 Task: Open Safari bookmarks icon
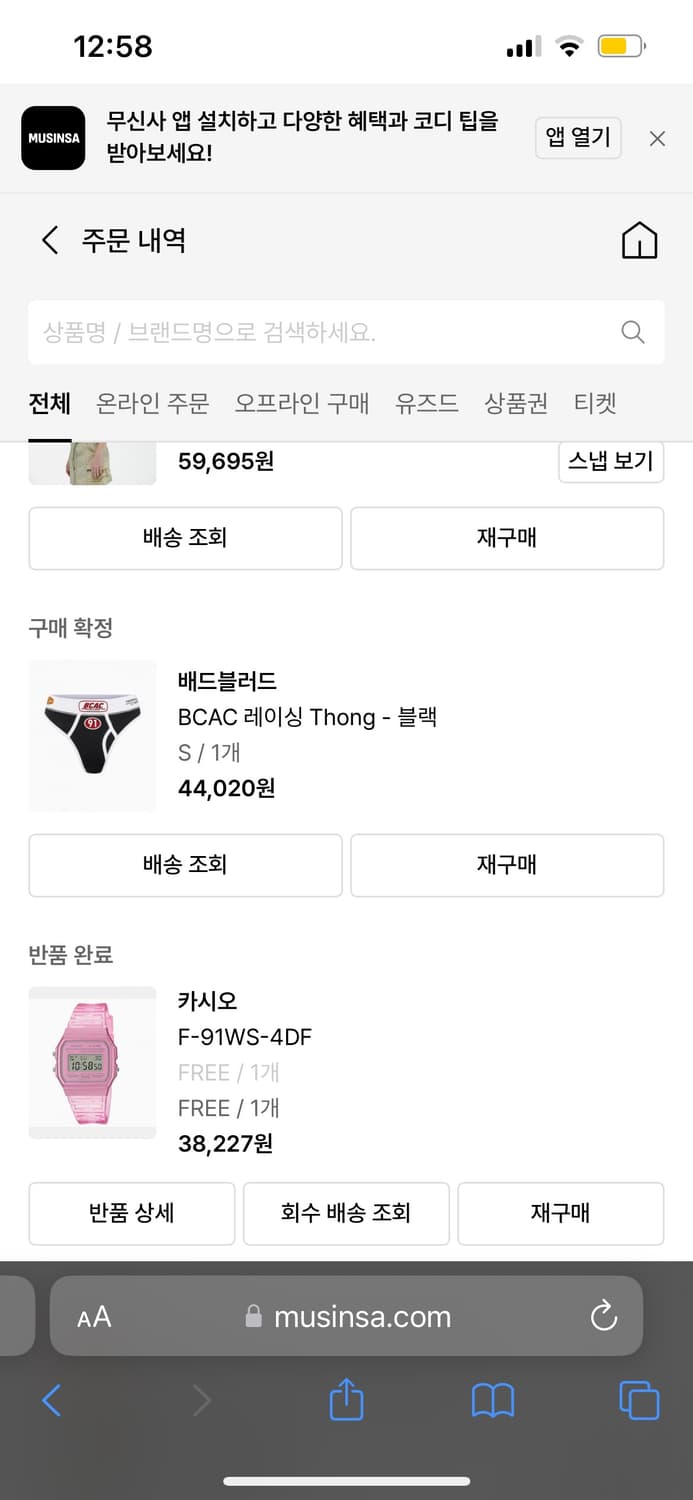coord(492,1401)
